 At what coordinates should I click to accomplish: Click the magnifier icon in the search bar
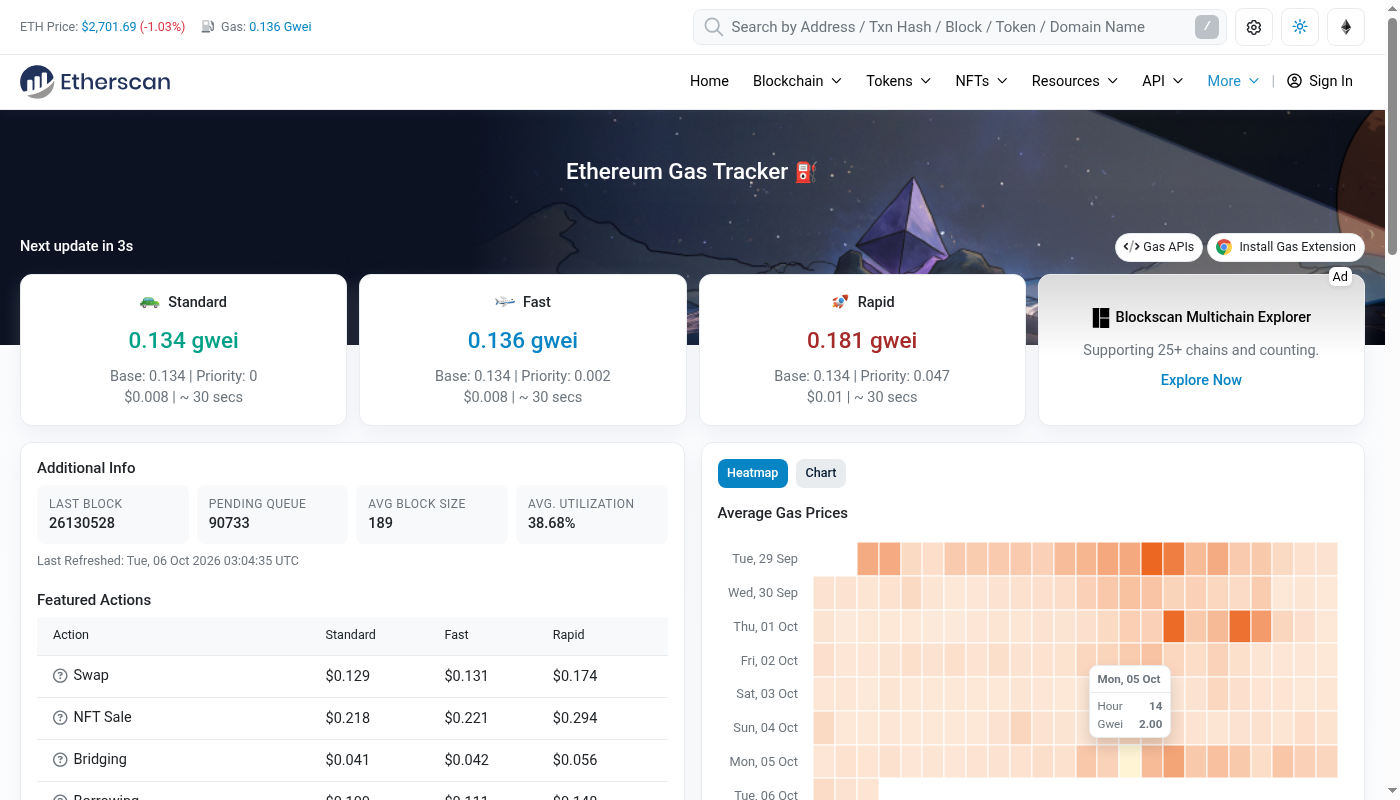coord(713,27)
